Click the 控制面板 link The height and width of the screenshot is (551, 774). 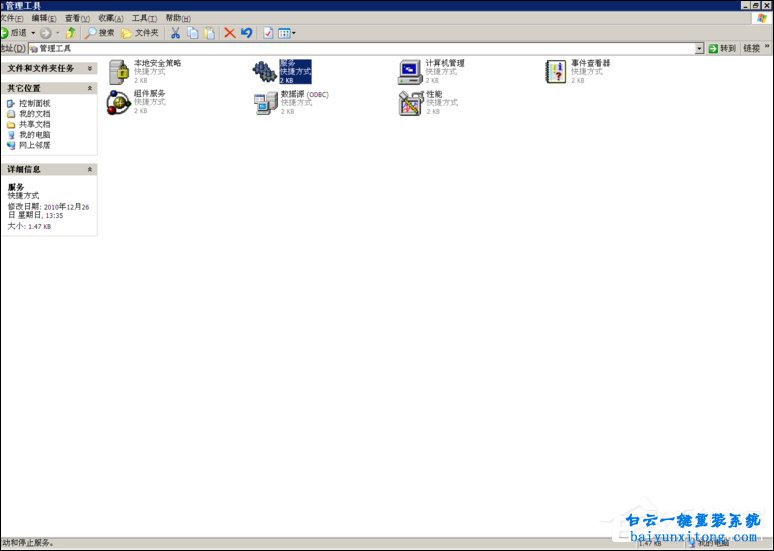pos(34,104)
